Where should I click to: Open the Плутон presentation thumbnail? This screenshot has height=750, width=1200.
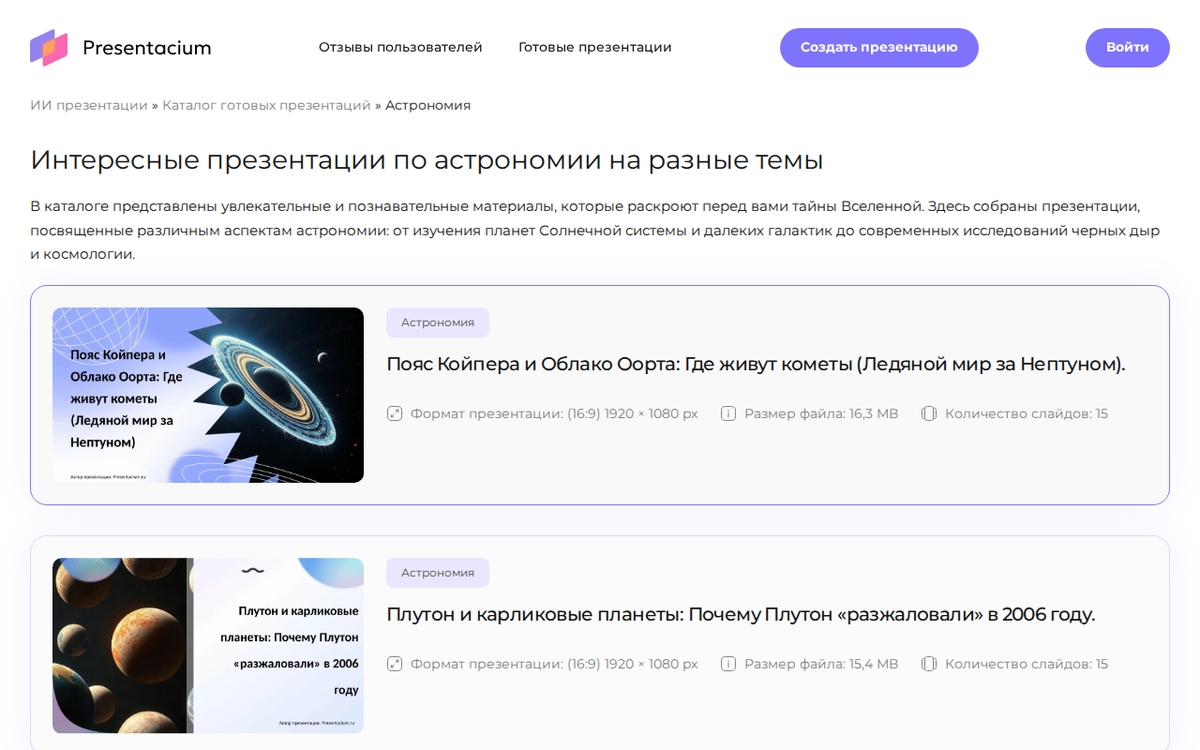coord(208,646)
